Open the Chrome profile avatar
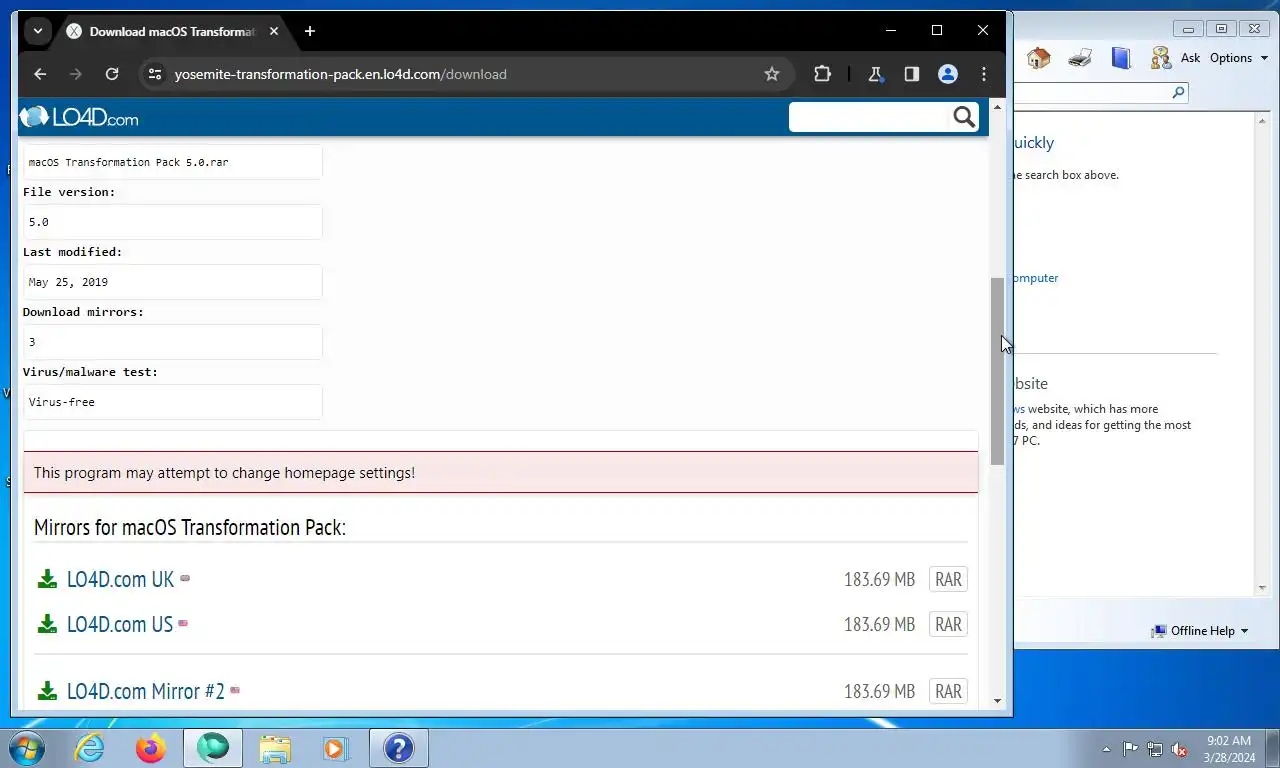The height and width of the screenshot is (768, 1280). coord(948,74)
